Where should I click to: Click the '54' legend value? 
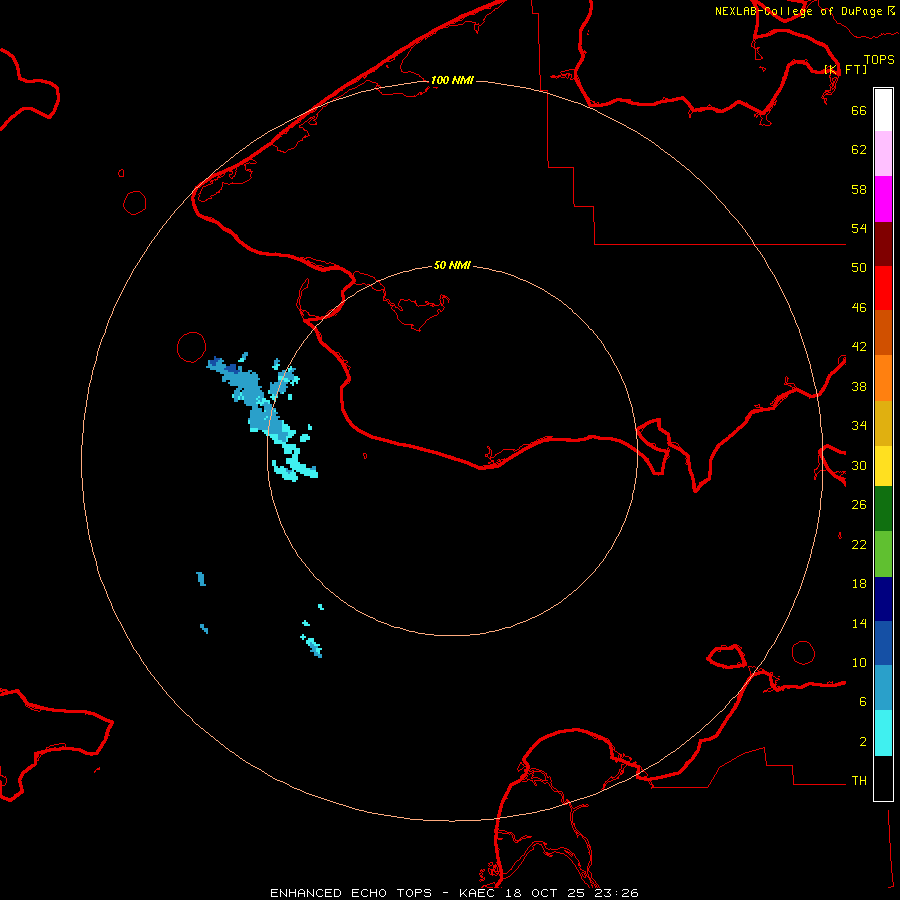coord(859,228)
